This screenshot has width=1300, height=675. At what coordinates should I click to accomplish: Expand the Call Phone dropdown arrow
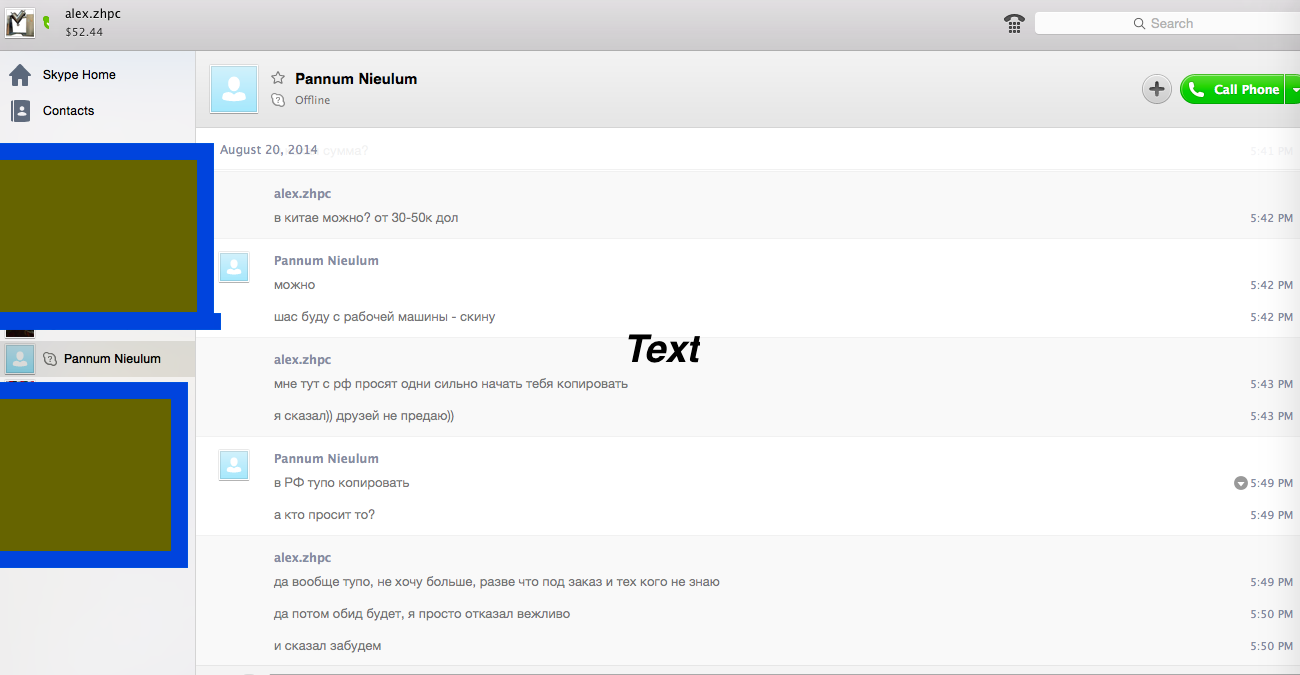(x=1291, y=89)
